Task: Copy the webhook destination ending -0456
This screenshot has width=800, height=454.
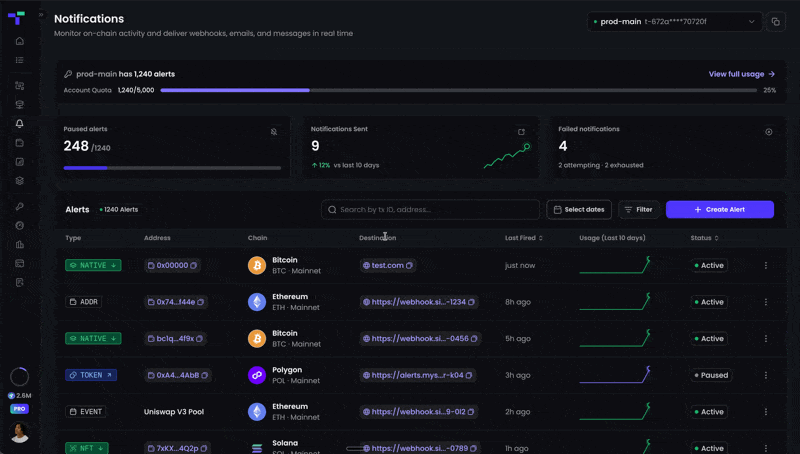Action: coord(474,339)
